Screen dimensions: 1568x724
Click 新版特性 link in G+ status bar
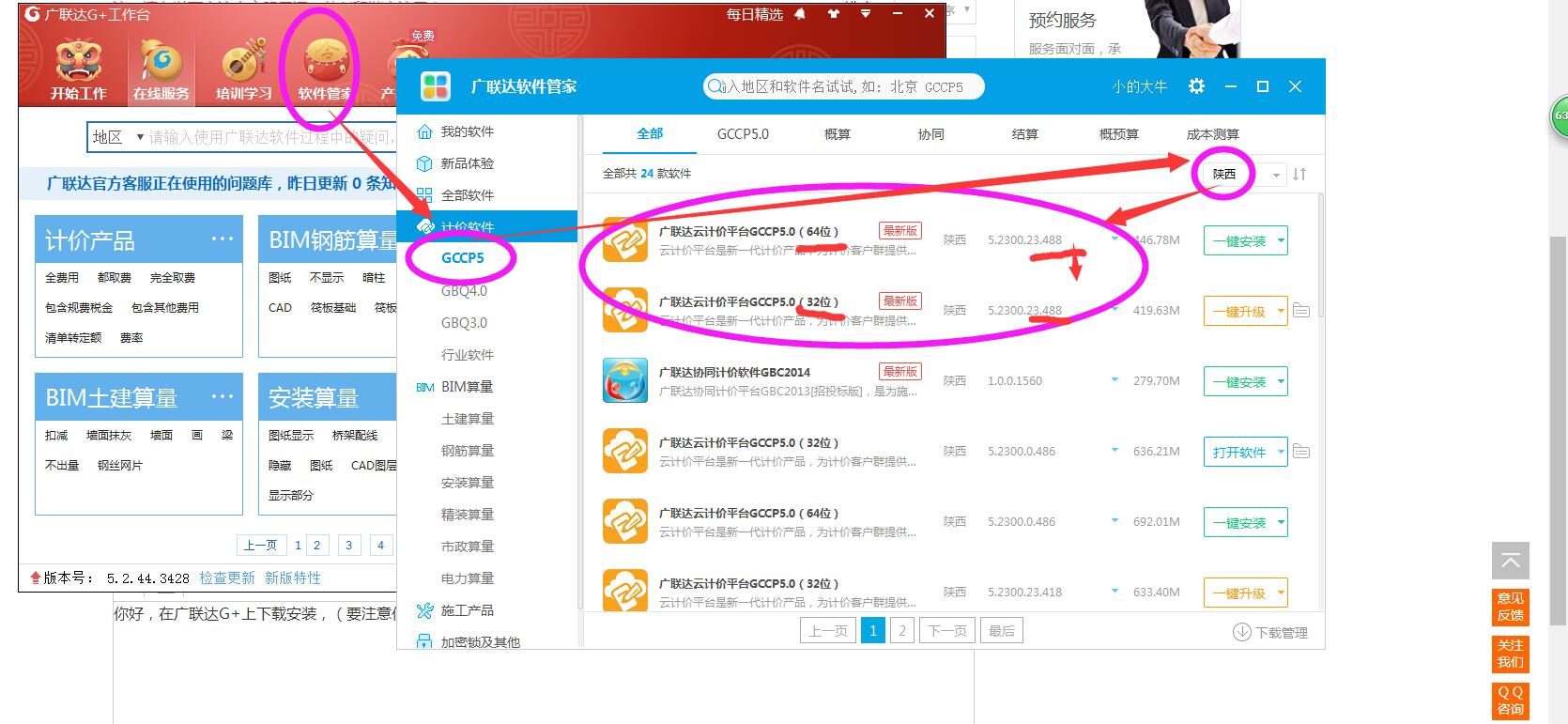coord(293,578)
